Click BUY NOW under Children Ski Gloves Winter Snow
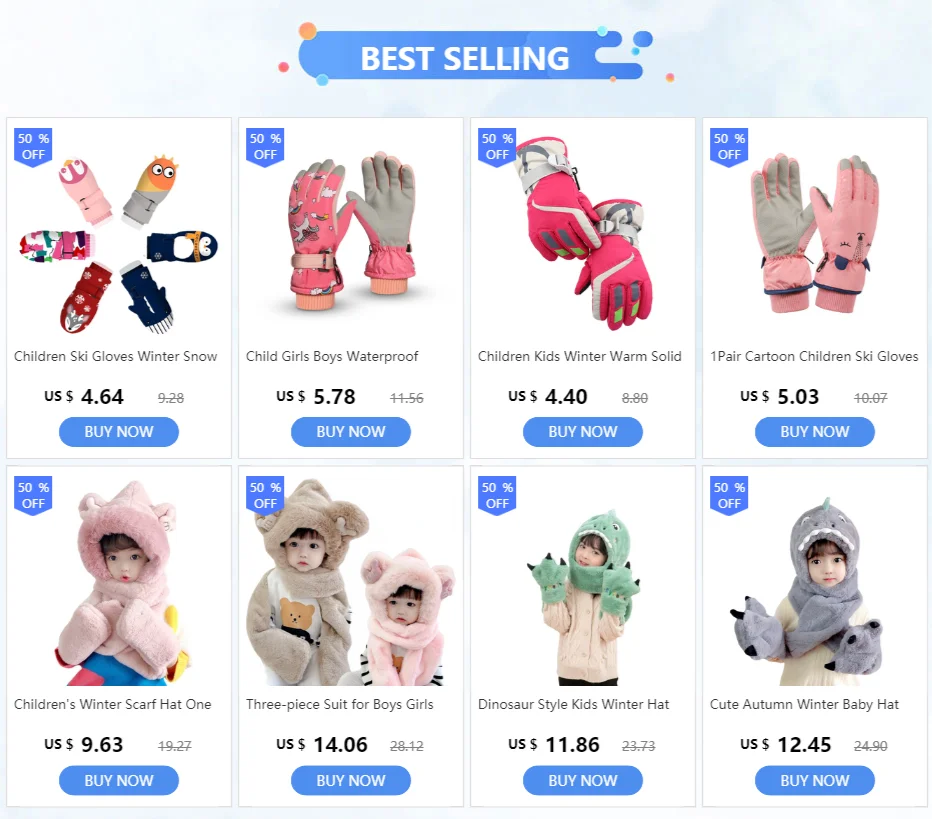The height and width of the screenshot is (820, 932). (x=119, y=432)
